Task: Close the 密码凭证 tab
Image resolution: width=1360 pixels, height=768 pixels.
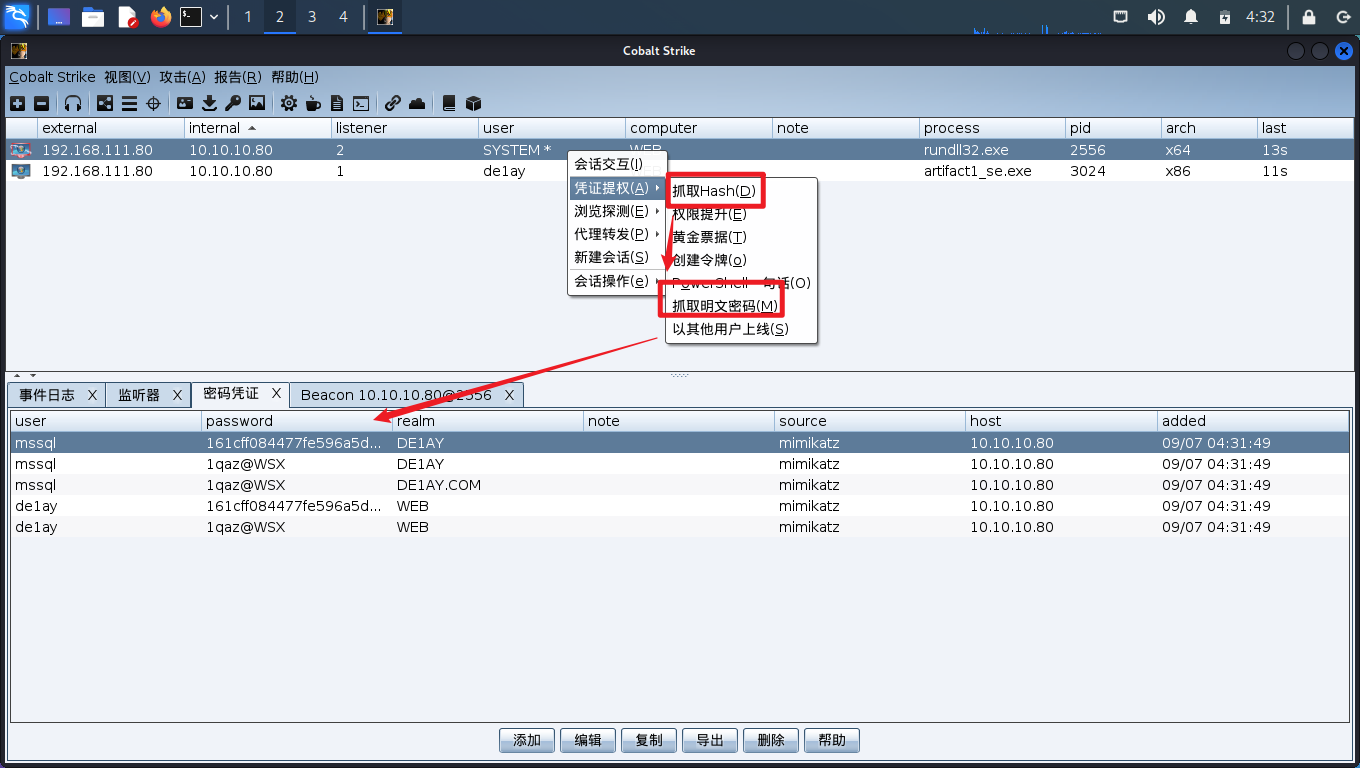Action: [x=277, y=394]
